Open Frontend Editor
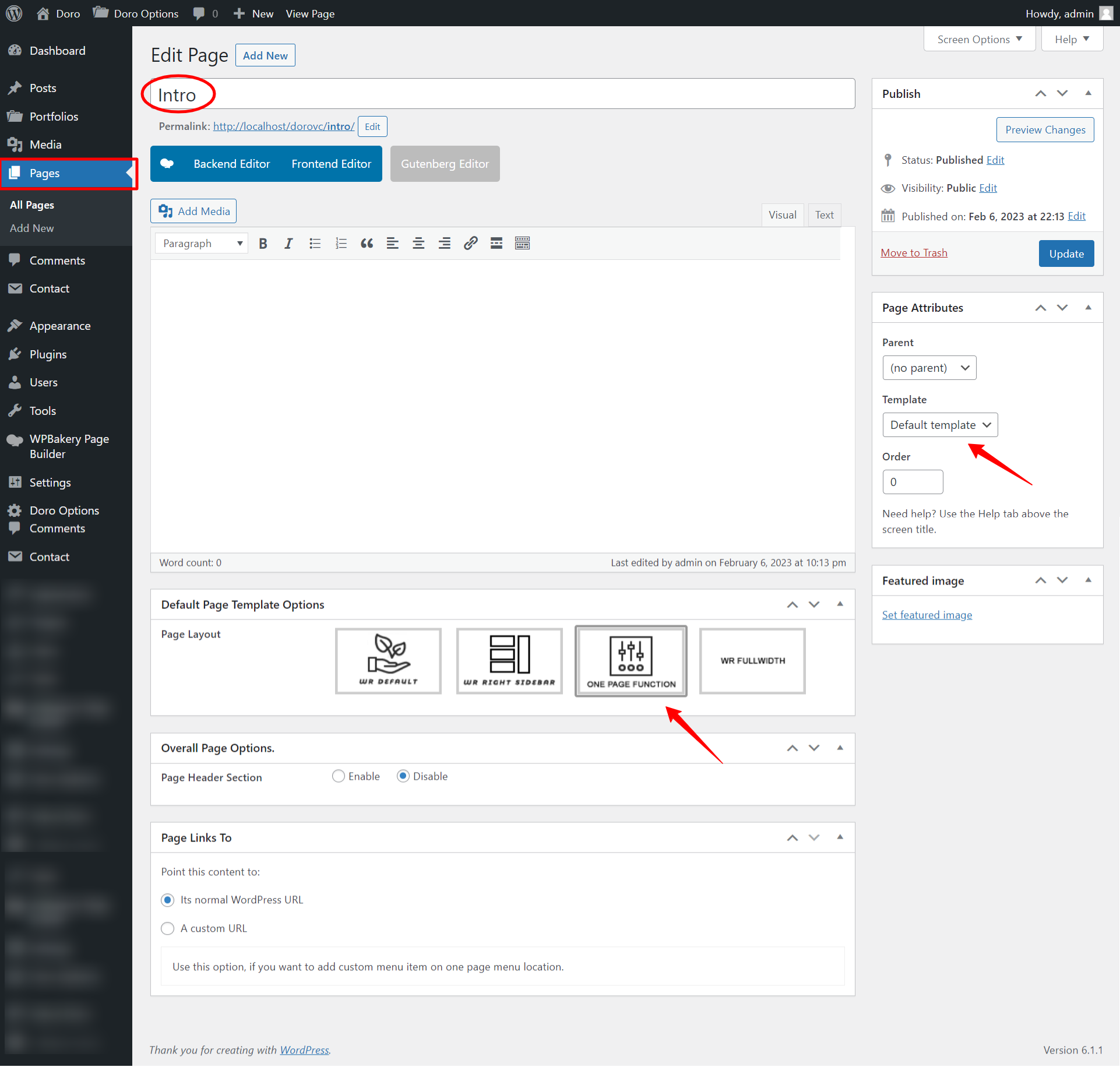Viewport: 1120px width, 1067px height. tap(331, 164)
